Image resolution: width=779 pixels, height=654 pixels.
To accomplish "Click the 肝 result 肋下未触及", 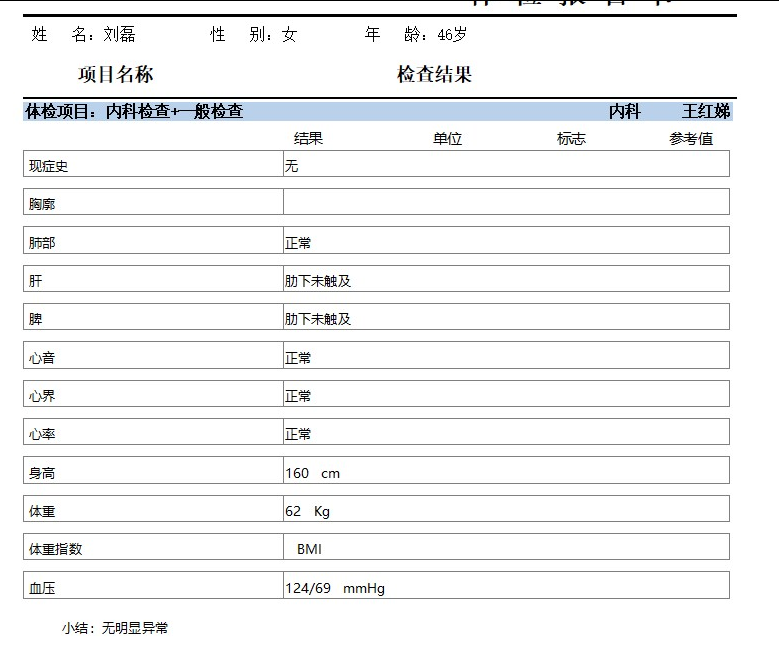I will pyautogui.click(x=318, y=281).
